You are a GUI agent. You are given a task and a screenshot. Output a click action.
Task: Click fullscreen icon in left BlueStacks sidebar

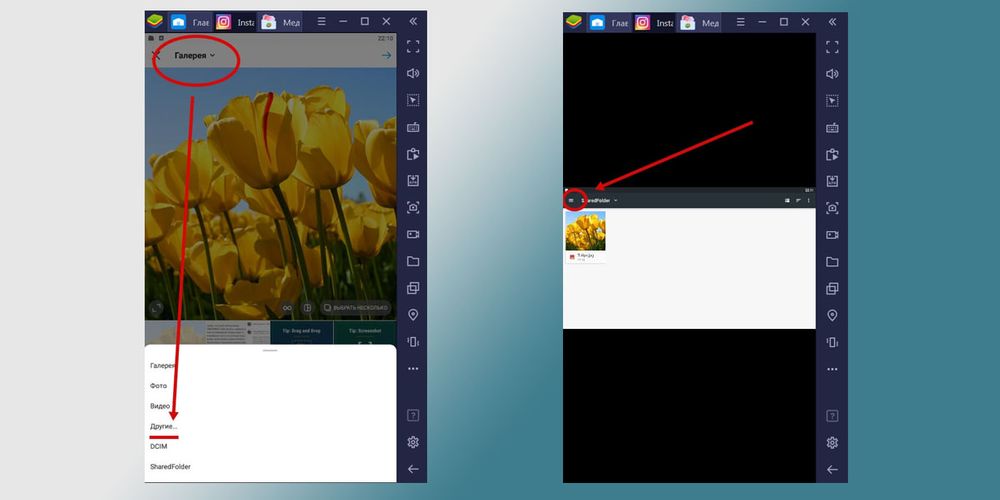coord(413,46)
